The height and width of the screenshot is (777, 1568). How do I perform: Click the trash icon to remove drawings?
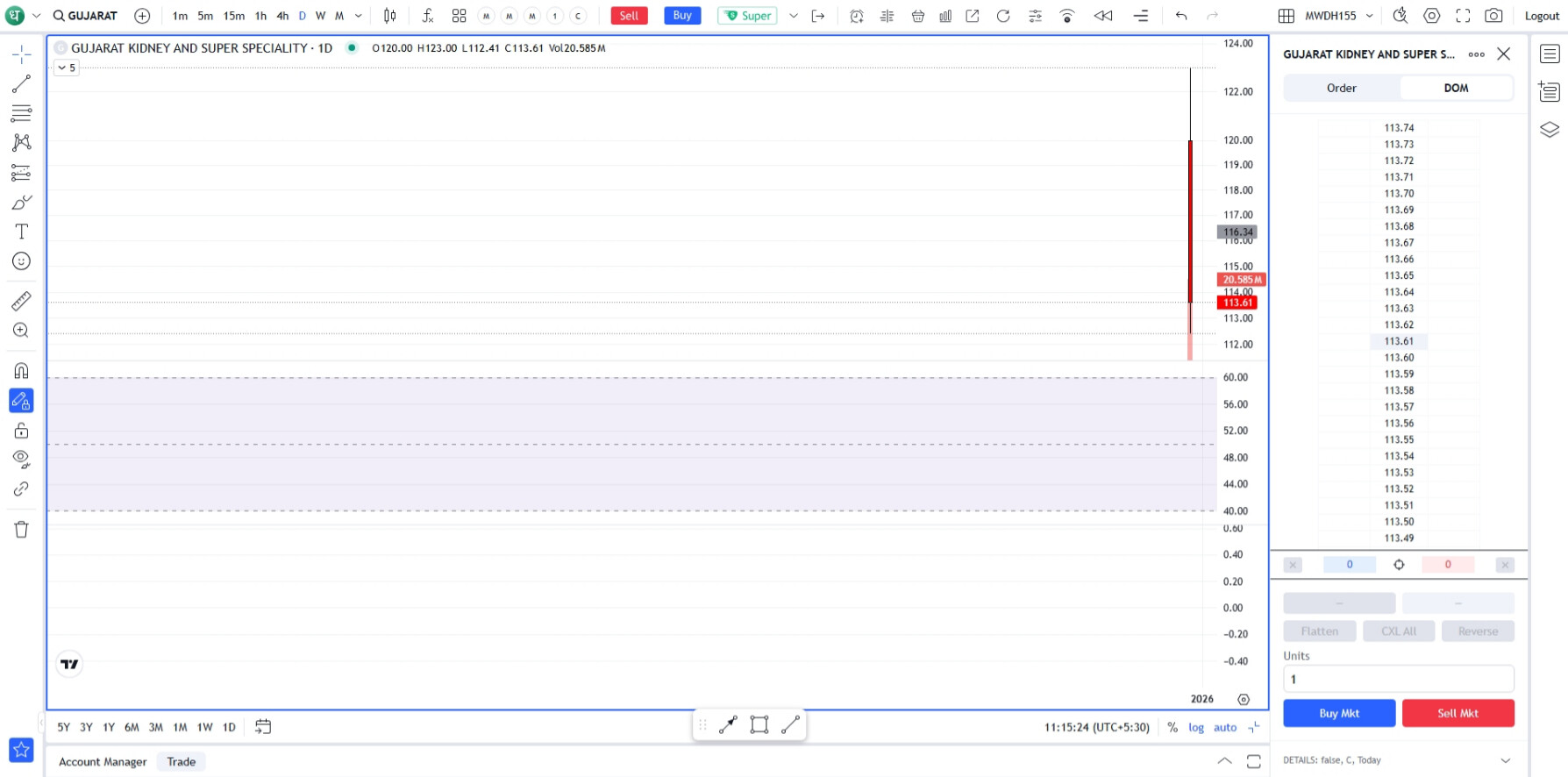point(21,530)
